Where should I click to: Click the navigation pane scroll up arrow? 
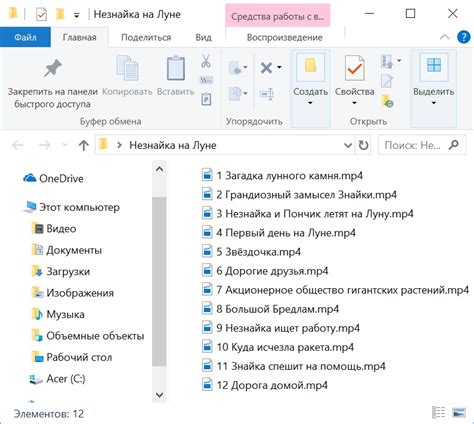159,169
